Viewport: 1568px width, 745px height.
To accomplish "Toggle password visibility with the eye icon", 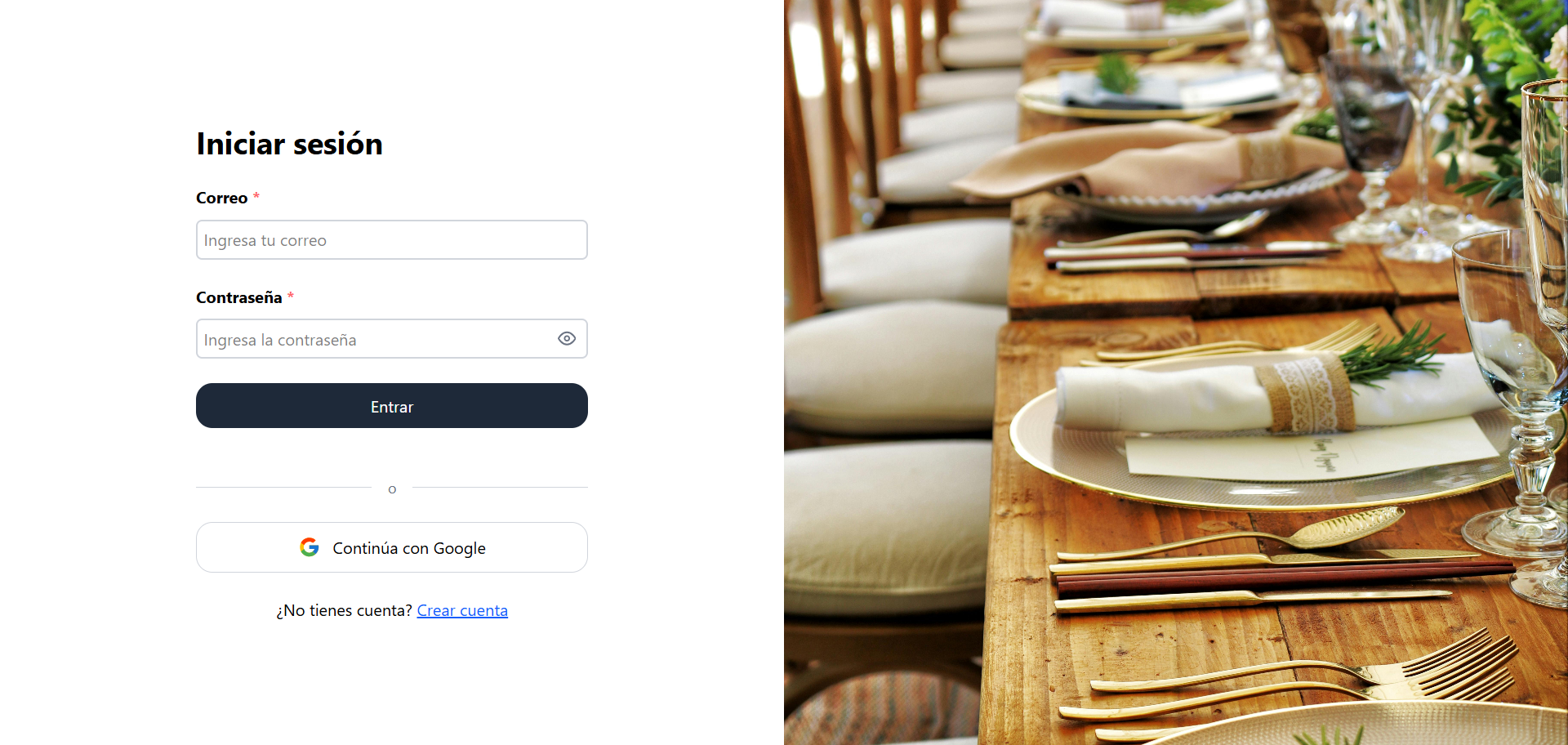I will coord(567,338).
